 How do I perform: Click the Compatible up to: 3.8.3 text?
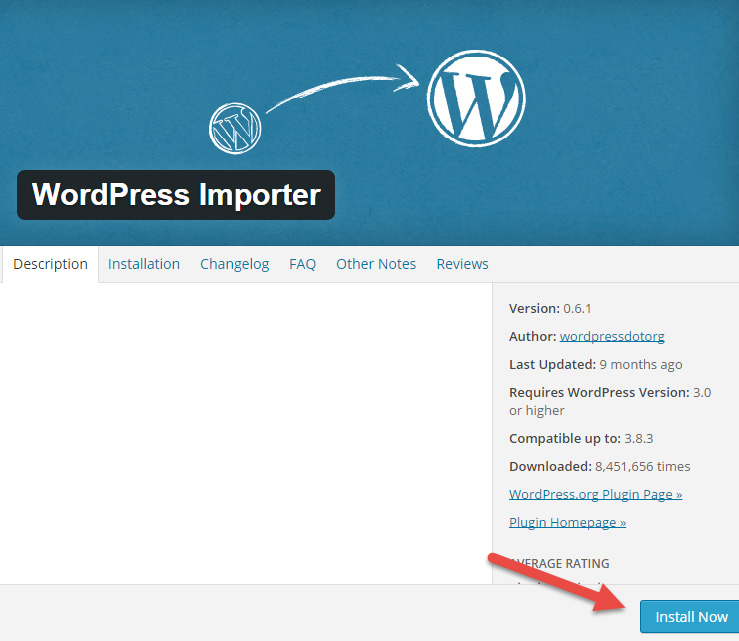tap(581, 438)
